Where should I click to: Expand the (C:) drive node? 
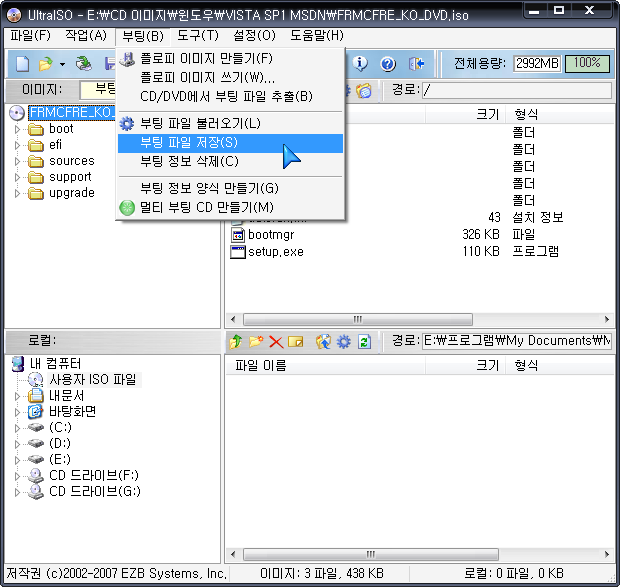coord(17,428)
